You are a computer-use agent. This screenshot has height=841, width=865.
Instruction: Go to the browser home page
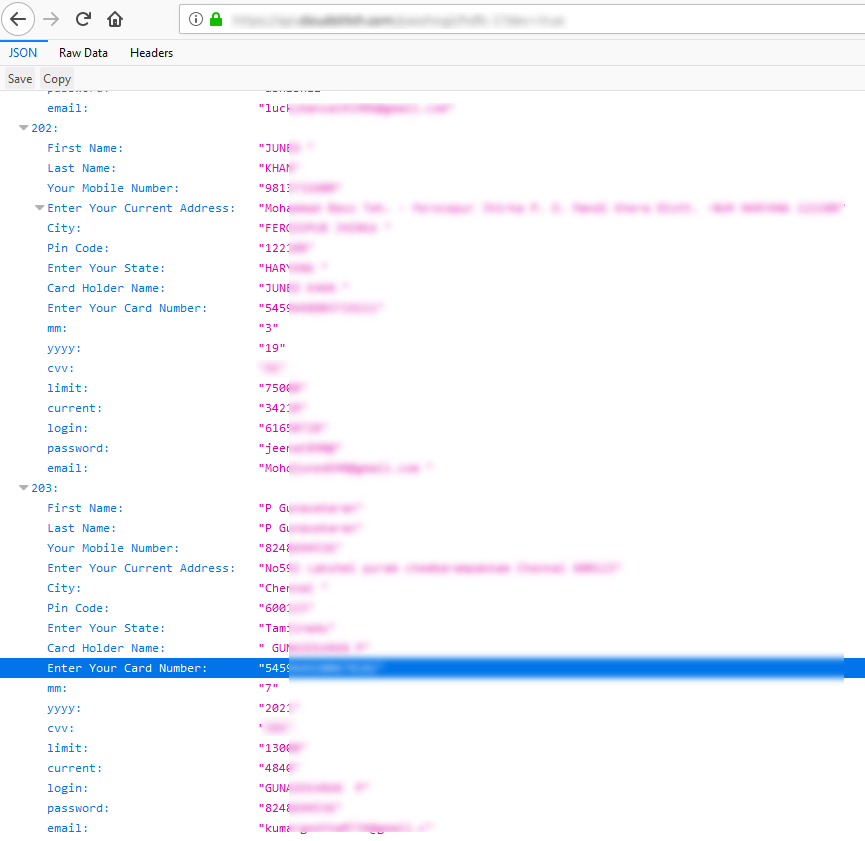[x=115, y=19]
